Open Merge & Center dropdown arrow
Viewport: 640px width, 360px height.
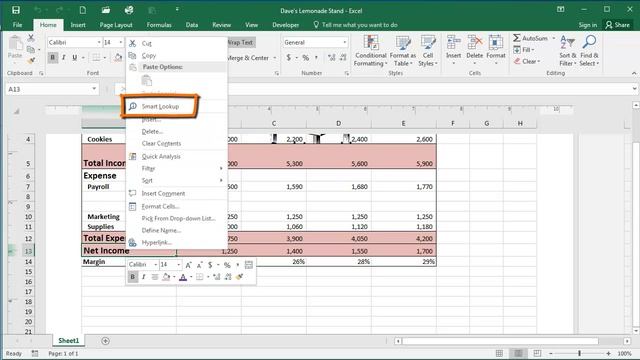pyautogui.click(x=275, y=58)
